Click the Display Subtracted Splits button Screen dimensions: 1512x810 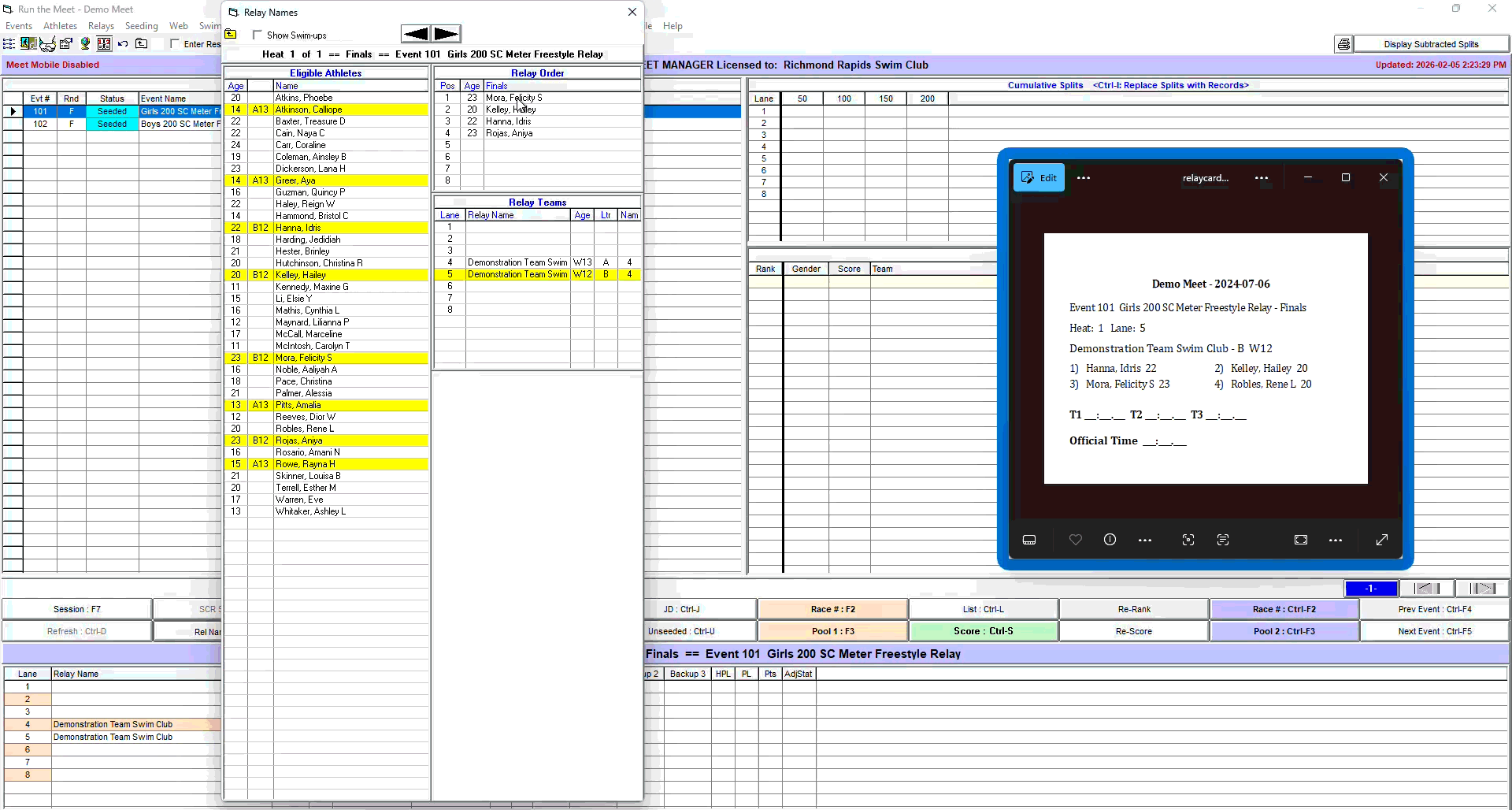click(x=1430, y=44)
